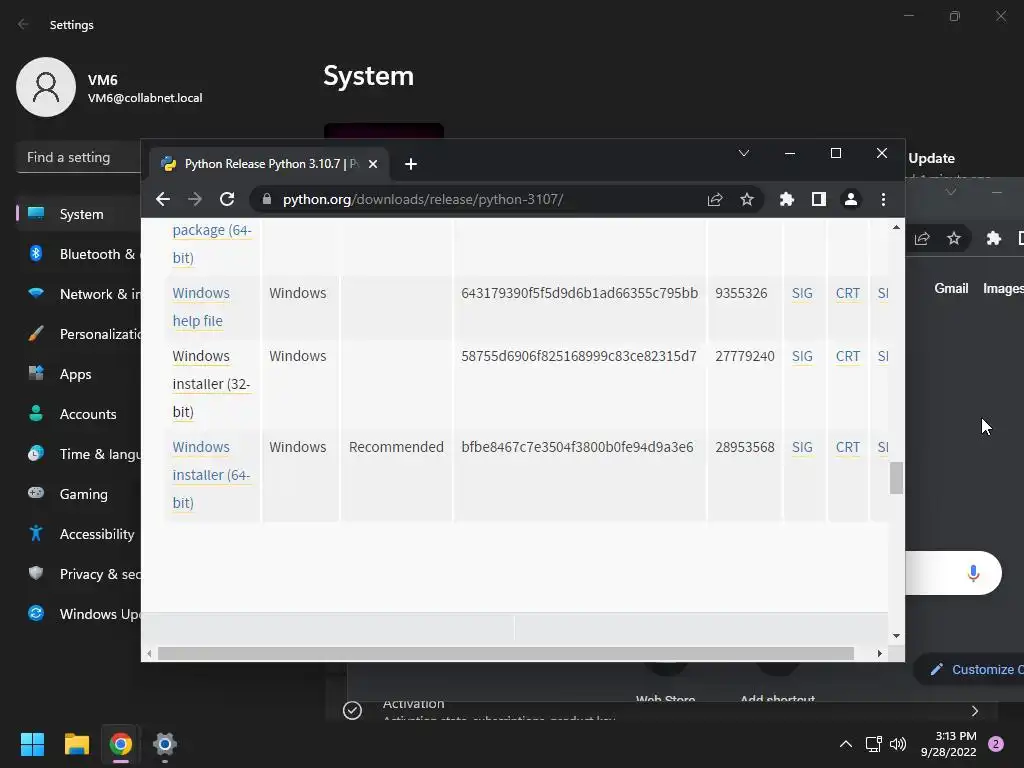Click the Settings gear taskbar icon
The width and height of the screenshot is (1024, 768).
(165, 744)
